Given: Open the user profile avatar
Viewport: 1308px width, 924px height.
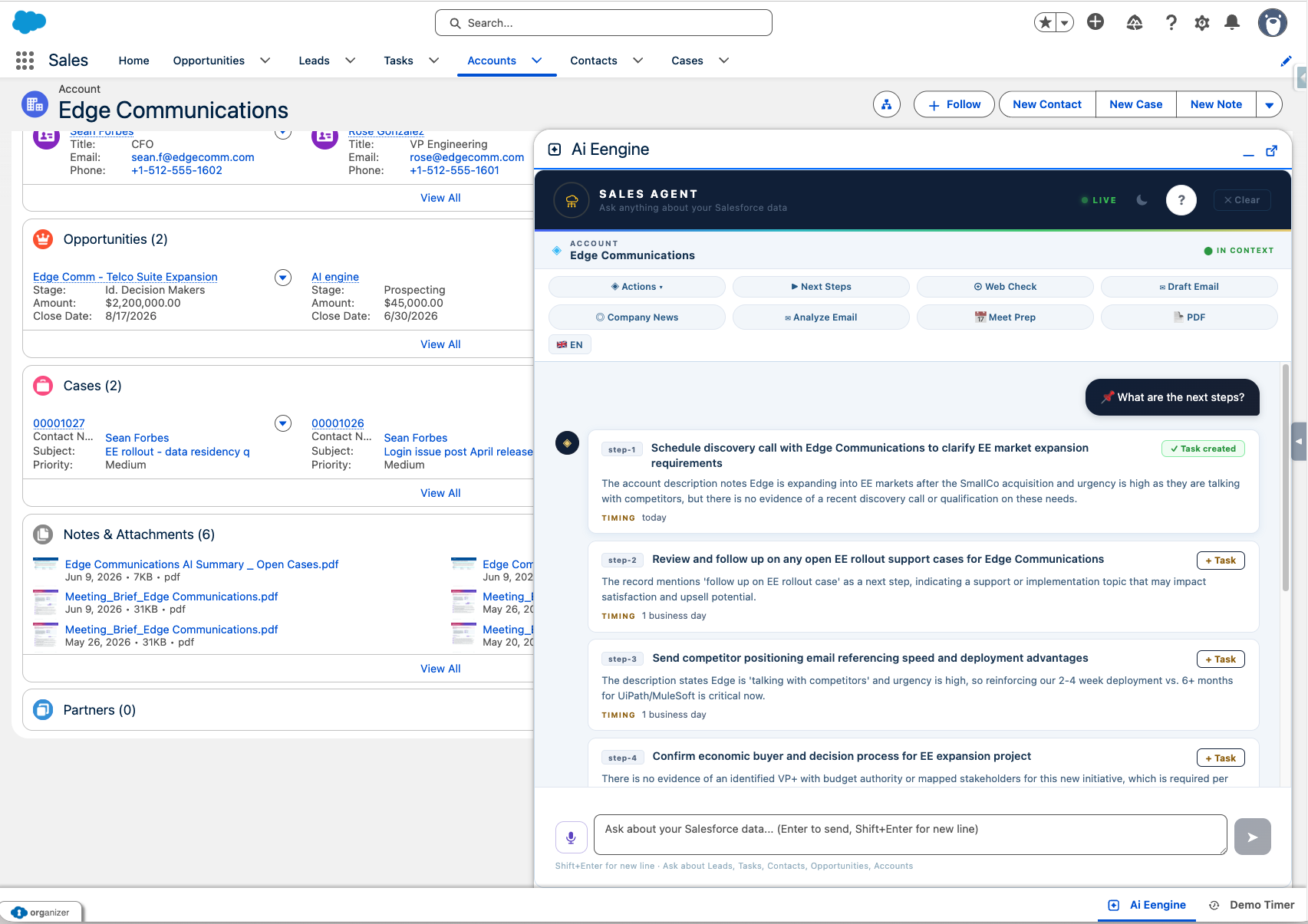Looking at the screenshot, I should (1273, 23).
